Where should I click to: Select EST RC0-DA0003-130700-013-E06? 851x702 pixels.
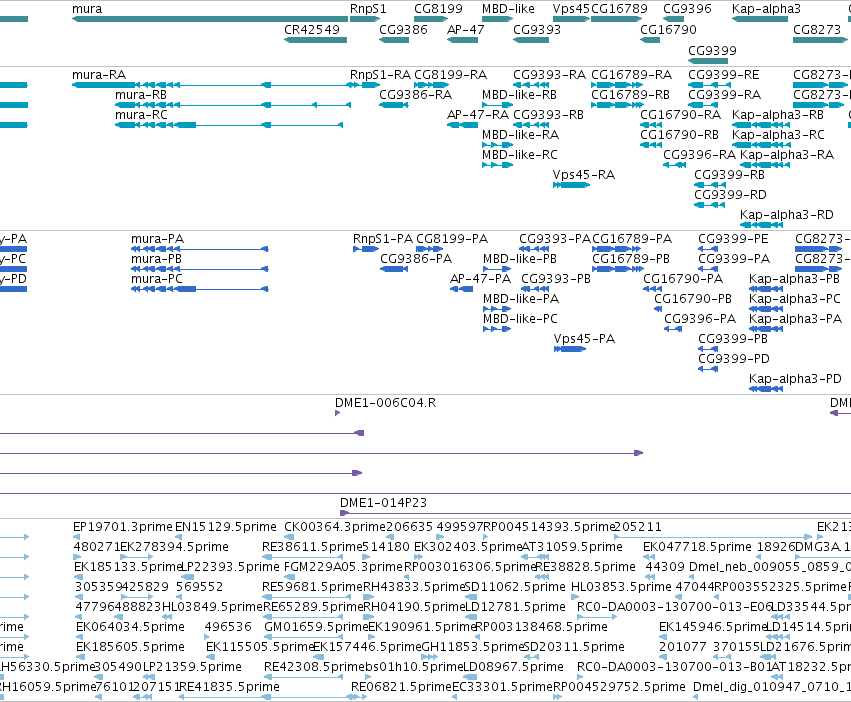(x=597, y=617)
